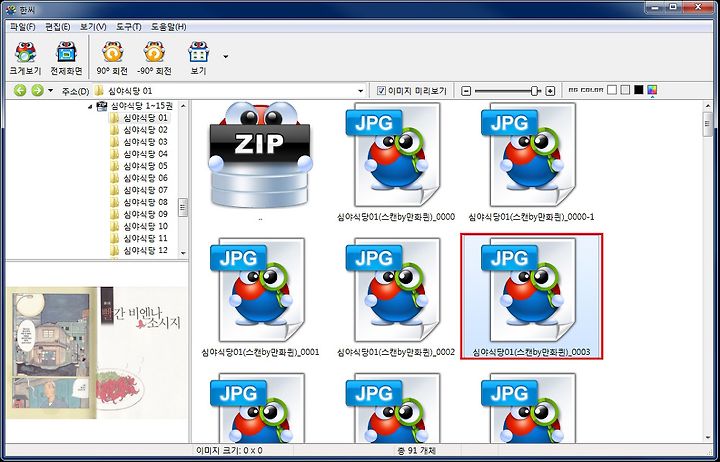This screenshot has width=720, height=462.
Task: Select folder 심야식당 03 in tree
Action: (x=145, y=142)
